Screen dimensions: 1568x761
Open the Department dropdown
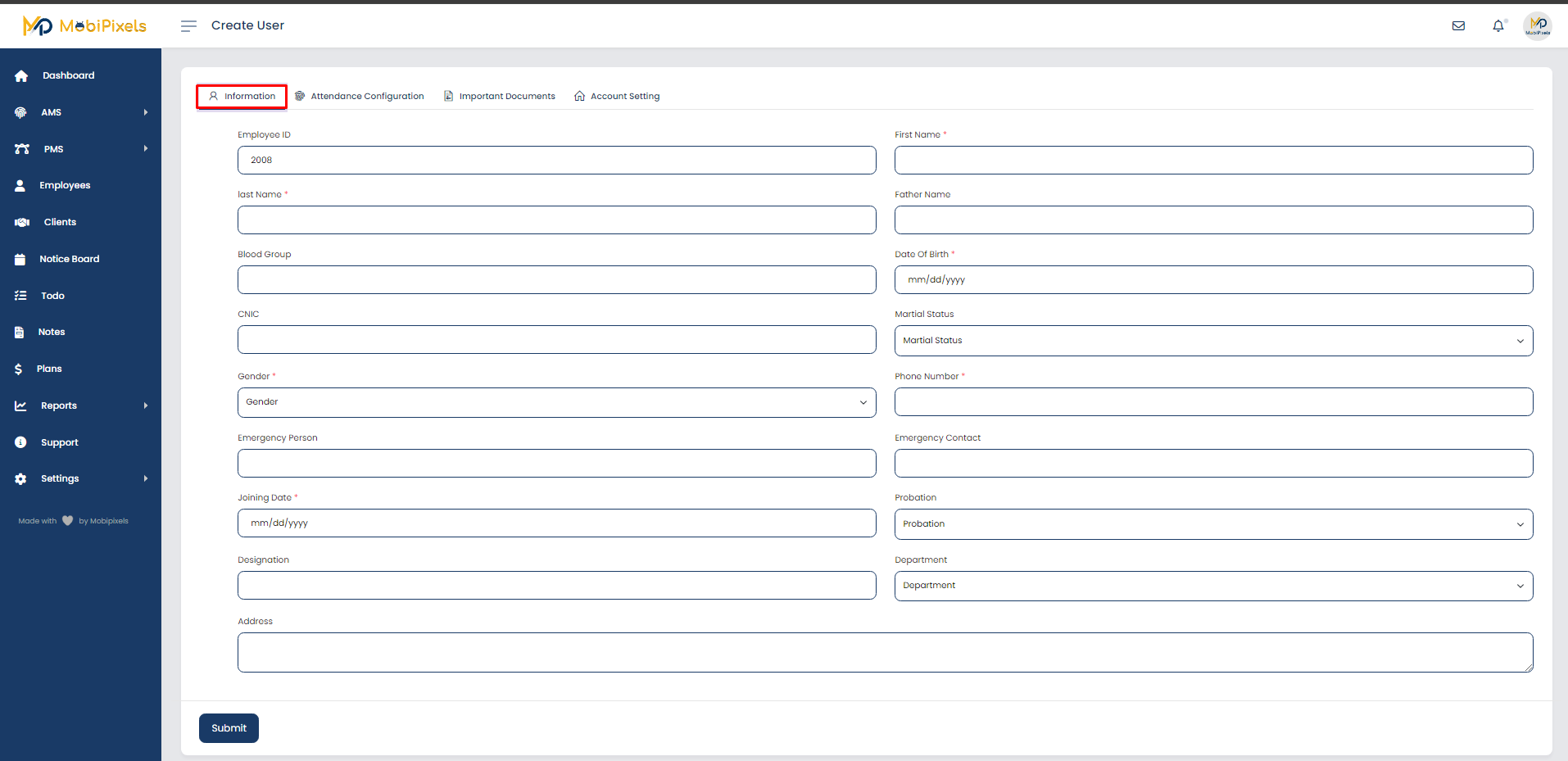click(1214, 586)
